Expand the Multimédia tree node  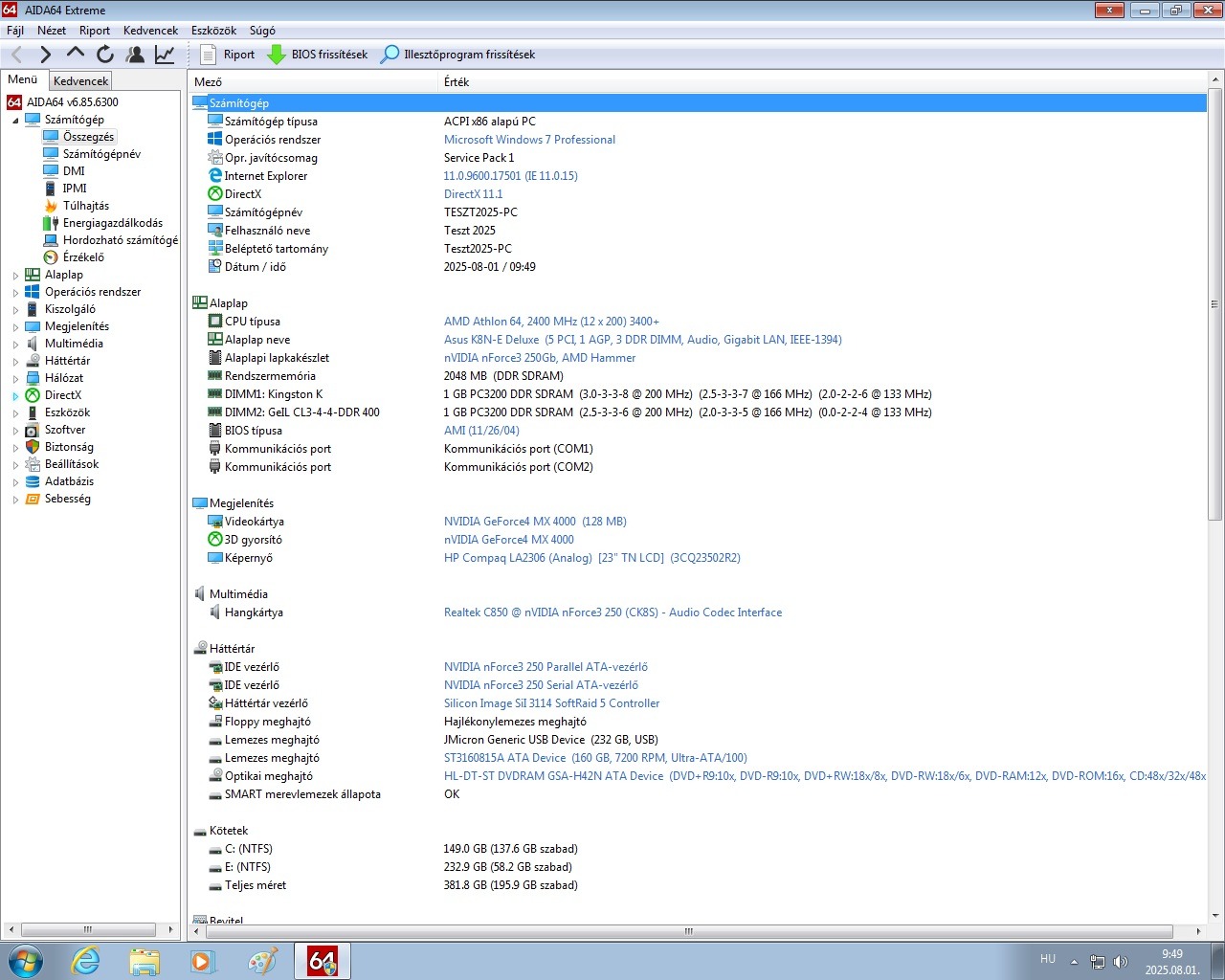point(15,345)
